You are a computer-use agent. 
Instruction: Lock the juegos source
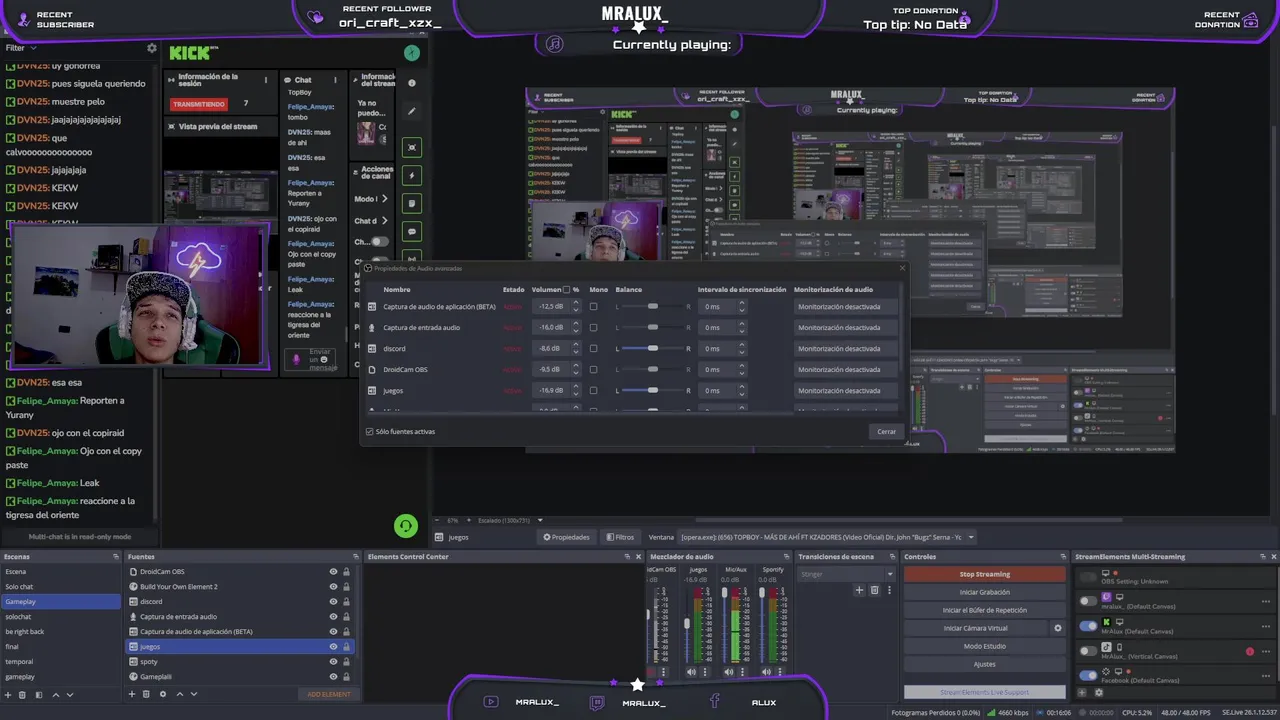[346, 647]
